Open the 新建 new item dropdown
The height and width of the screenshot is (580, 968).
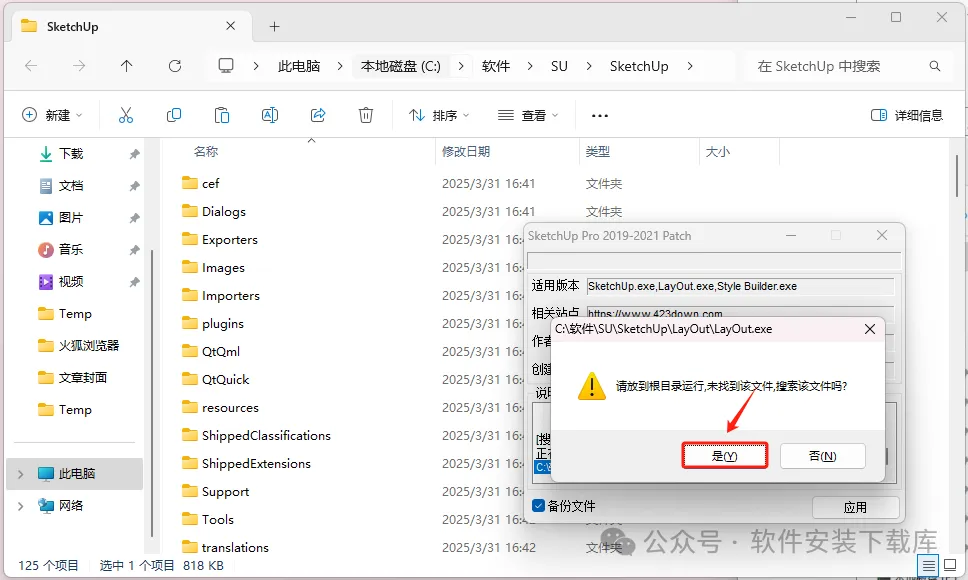tap(52, 115)
